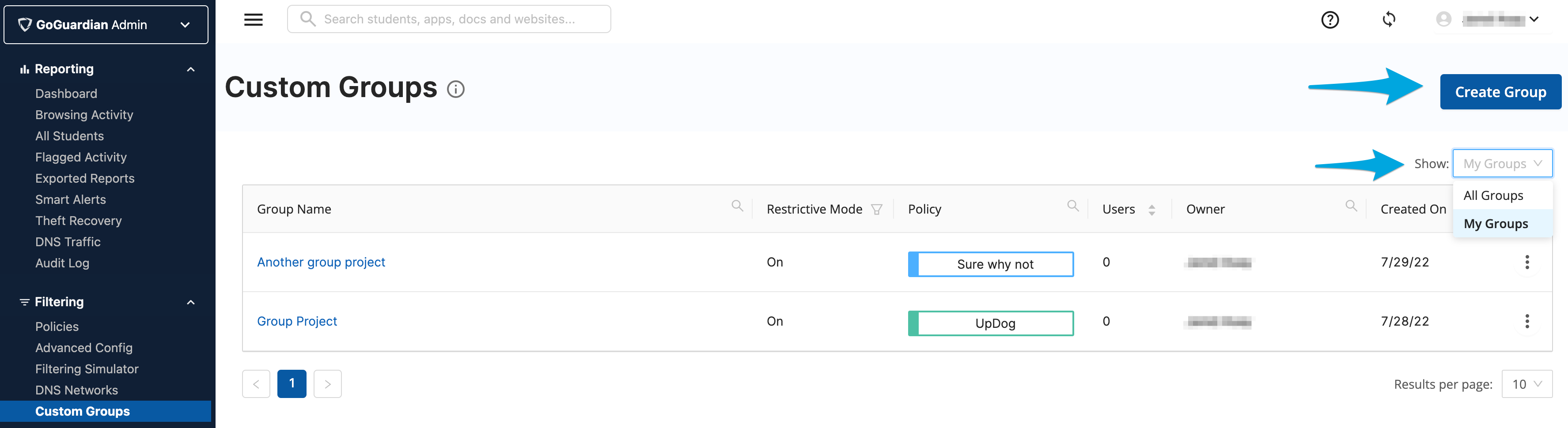Open the hamburger navigation menu

point(253,19)
